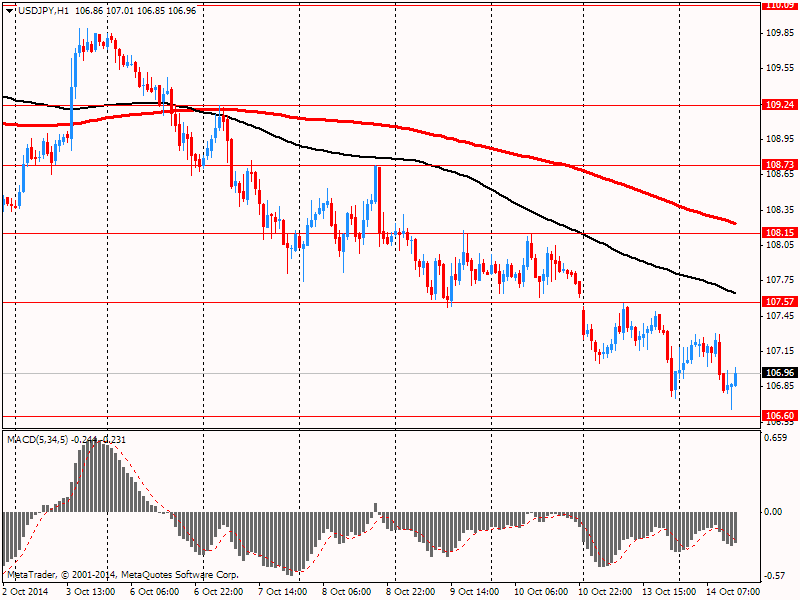Click the MACD(5,34,5) indicator label

click(x=37, y=440)
